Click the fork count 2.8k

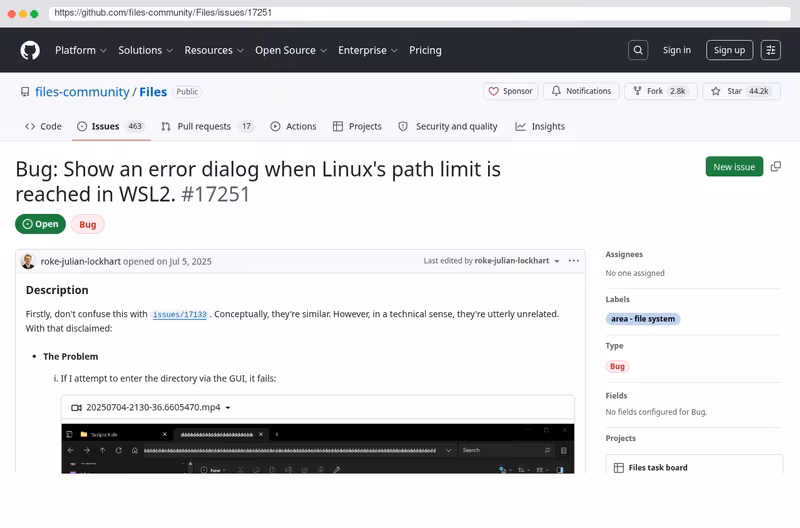click(x=678, y=91)
